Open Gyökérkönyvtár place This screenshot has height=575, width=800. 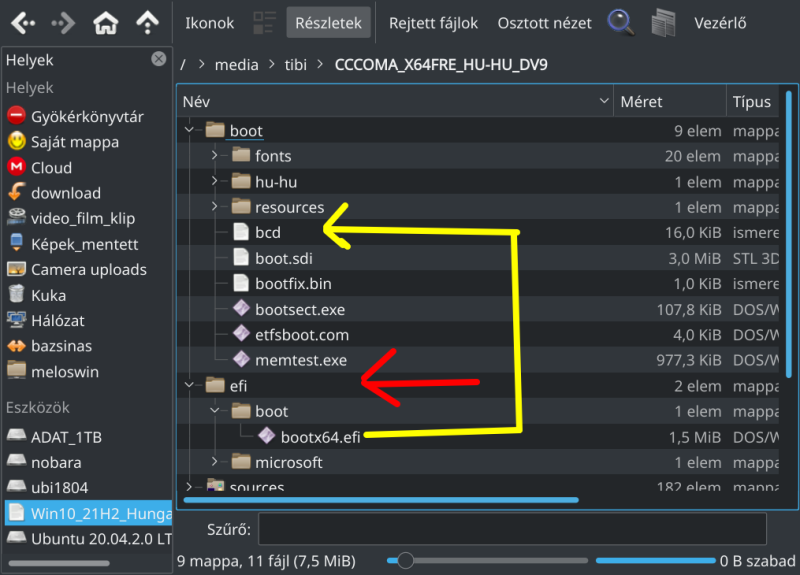coord(88,116)
